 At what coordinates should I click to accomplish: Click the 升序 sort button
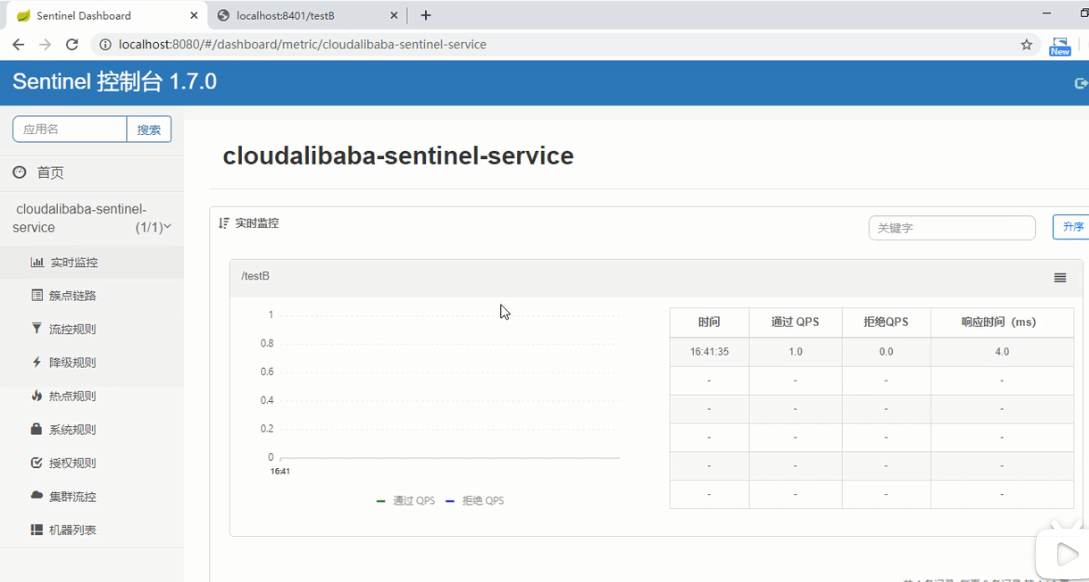point(1072,227)
